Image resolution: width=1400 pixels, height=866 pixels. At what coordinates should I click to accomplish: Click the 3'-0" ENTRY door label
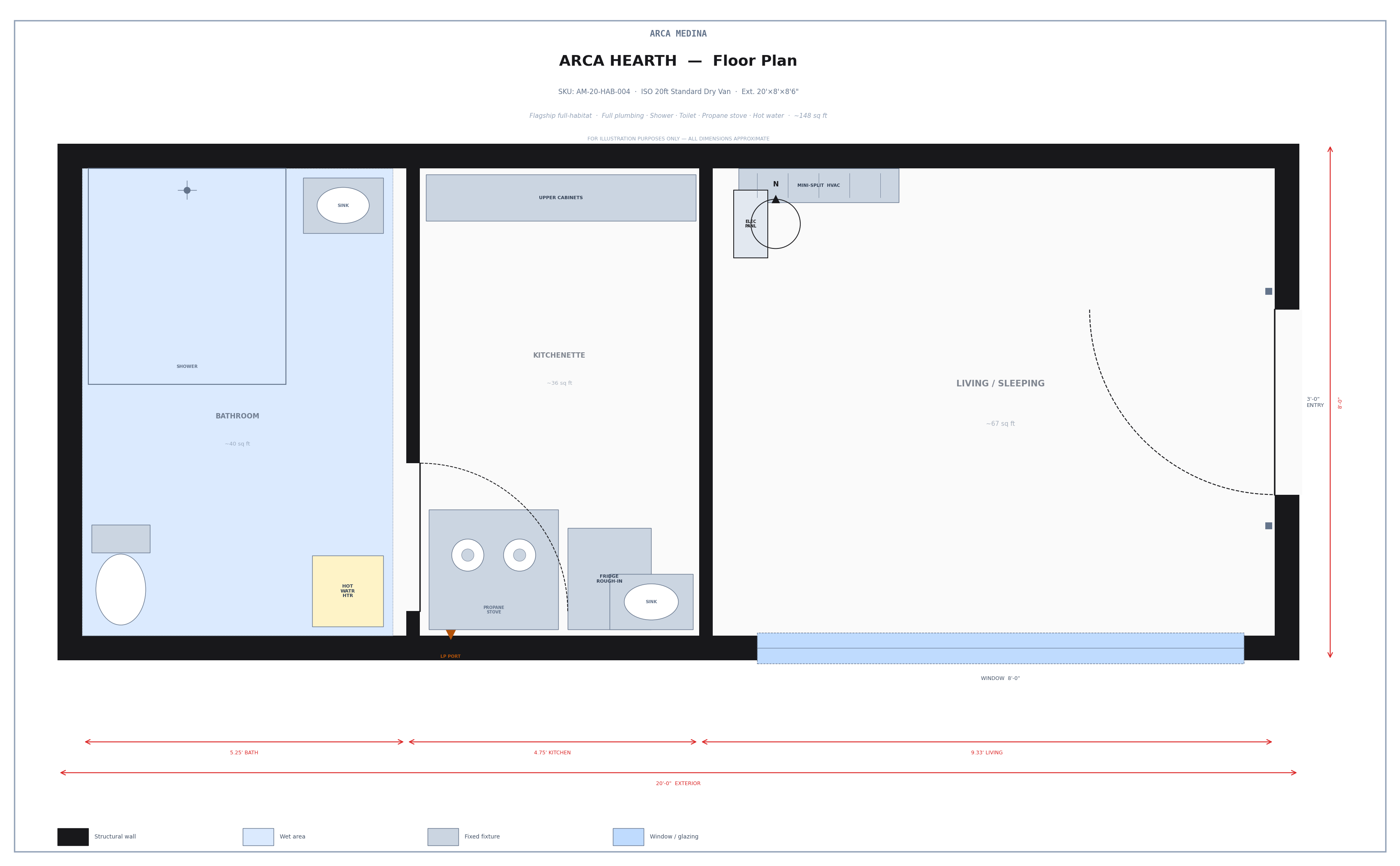tap(1315, 402)
